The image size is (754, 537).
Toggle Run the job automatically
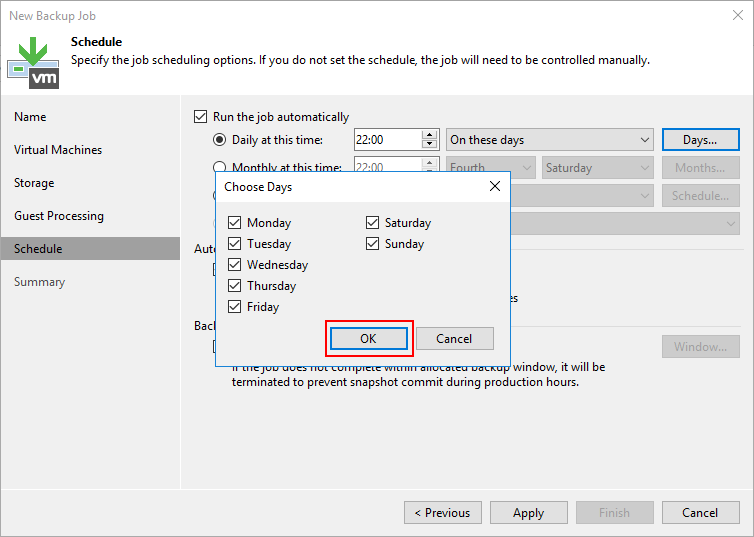(201, 117)
